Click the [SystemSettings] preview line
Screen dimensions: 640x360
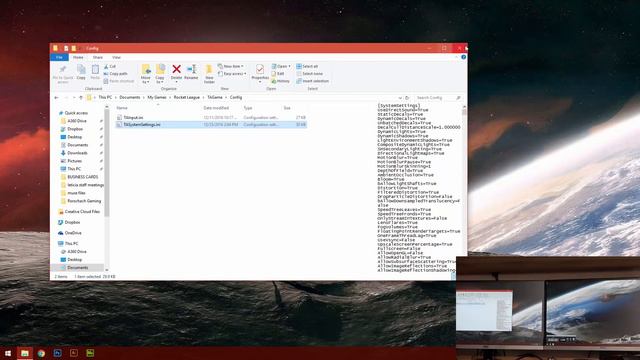[x=398, y=106]
